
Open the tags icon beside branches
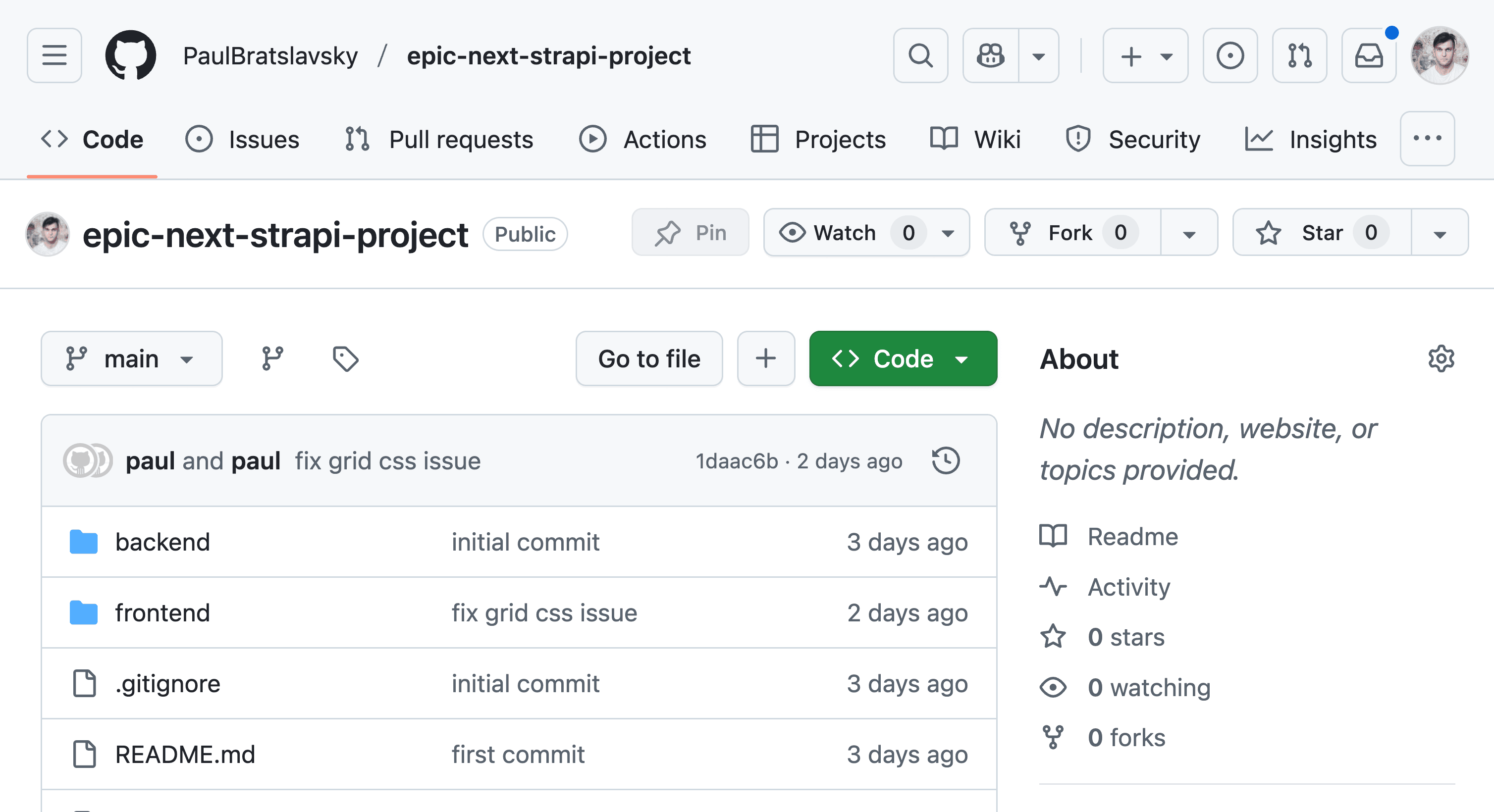(346, 359)
